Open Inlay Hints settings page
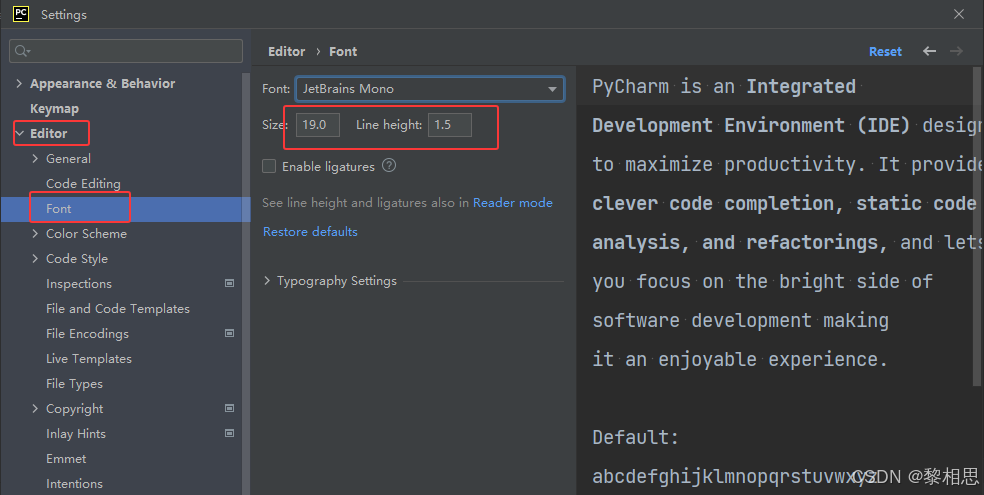The width and height of the screenshot is (984, 495). tap(76, 434)
